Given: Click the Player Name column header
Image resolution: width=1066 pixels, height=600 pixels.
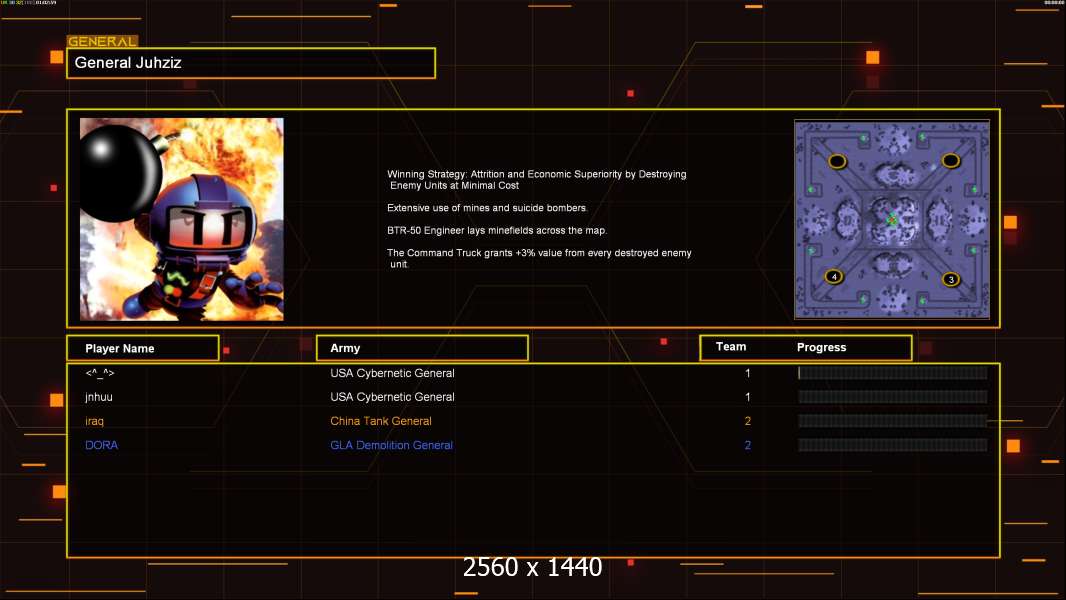Looking at the screenshot, I should tap(143, 348).
